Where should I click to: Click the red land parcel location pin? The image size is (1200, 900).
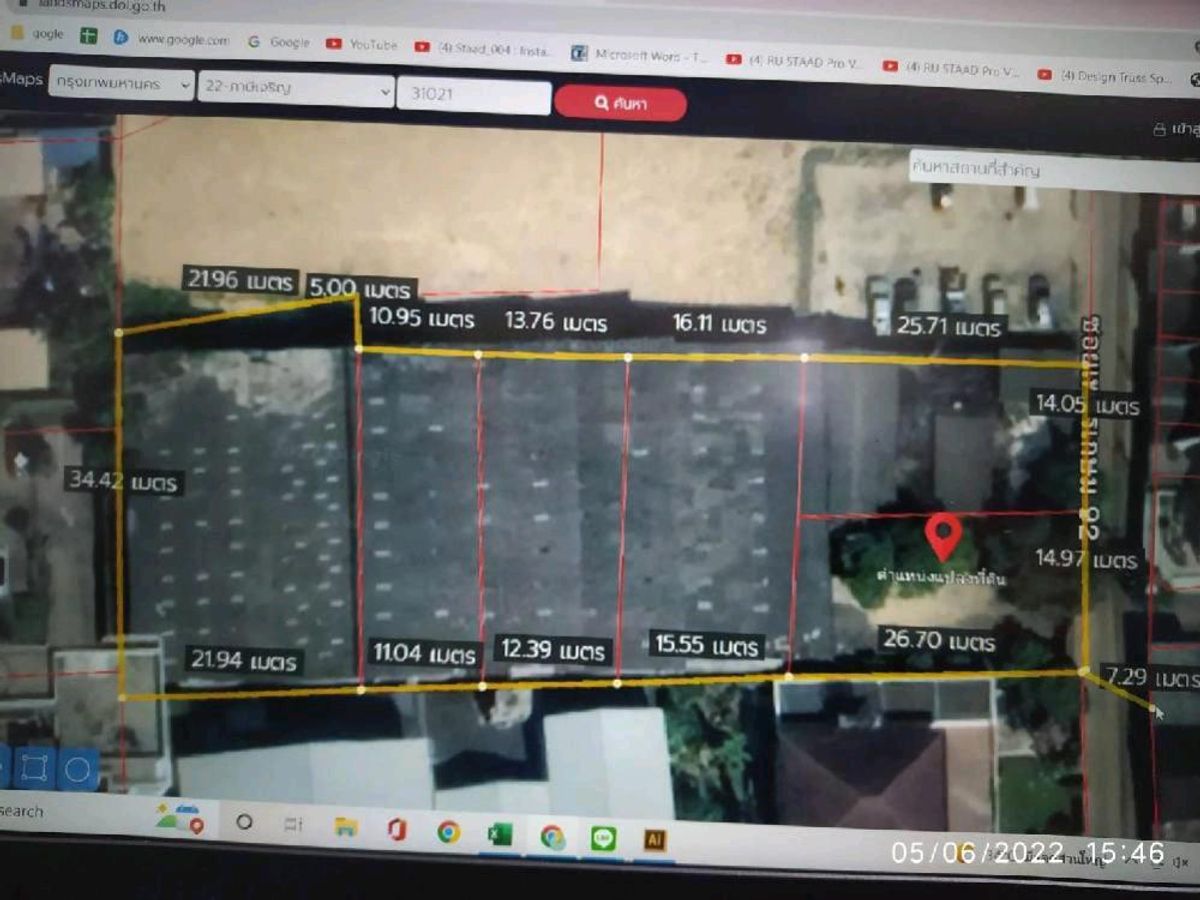[x=942, y=537]
